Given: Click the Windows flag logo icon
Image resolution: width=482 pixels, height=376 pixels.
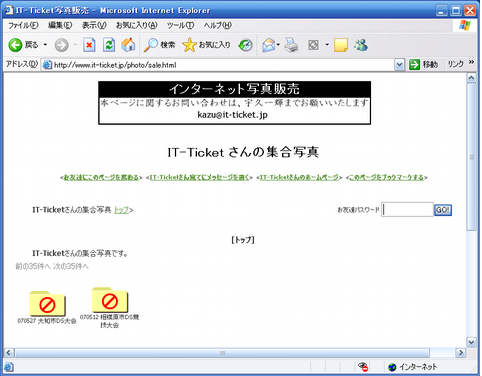Looking at the screenshot, I should click(x=465, y=25).
